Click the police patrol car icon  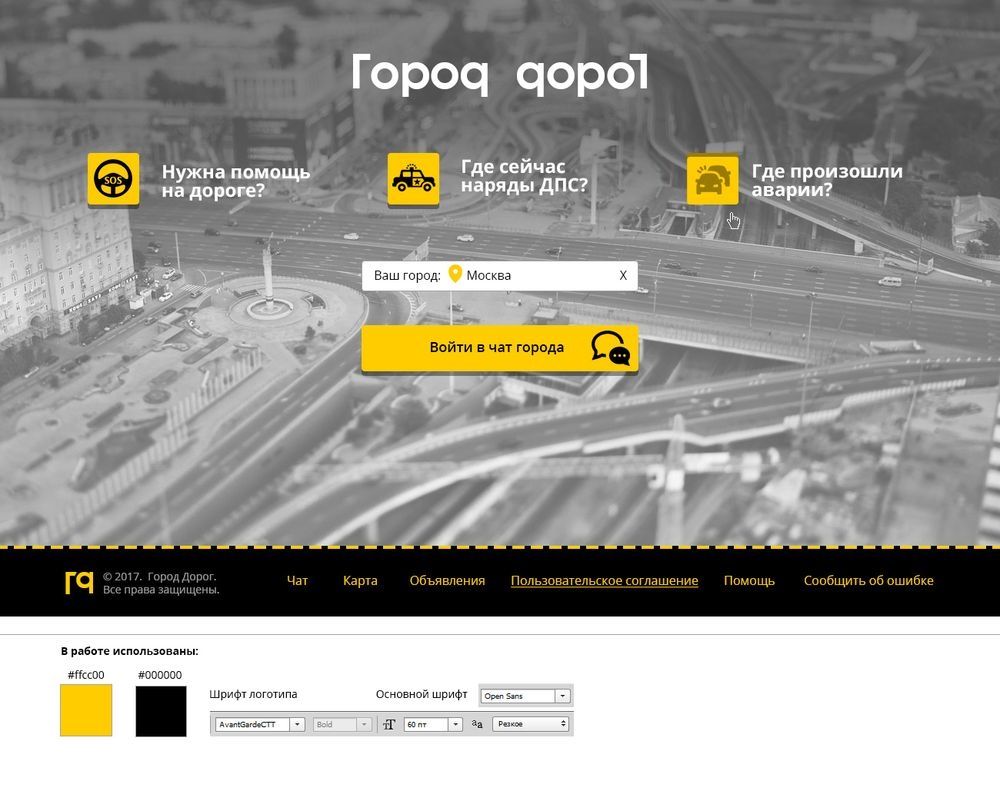[413, 180]
